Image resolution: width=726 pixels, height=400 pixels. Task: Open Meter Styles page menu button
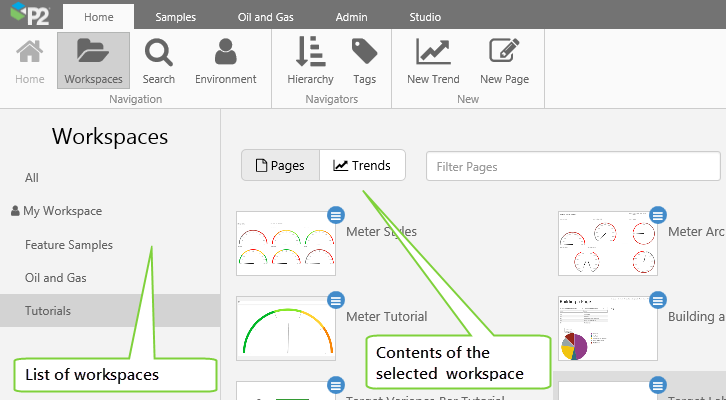click(x=336, y=215)
